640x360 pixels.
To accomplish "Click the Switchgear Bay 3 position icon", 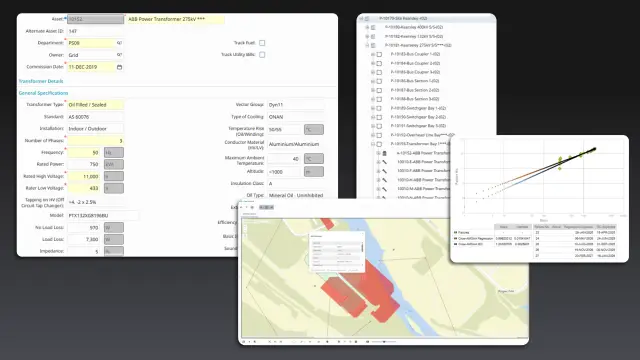I will (x=379, y=126).
